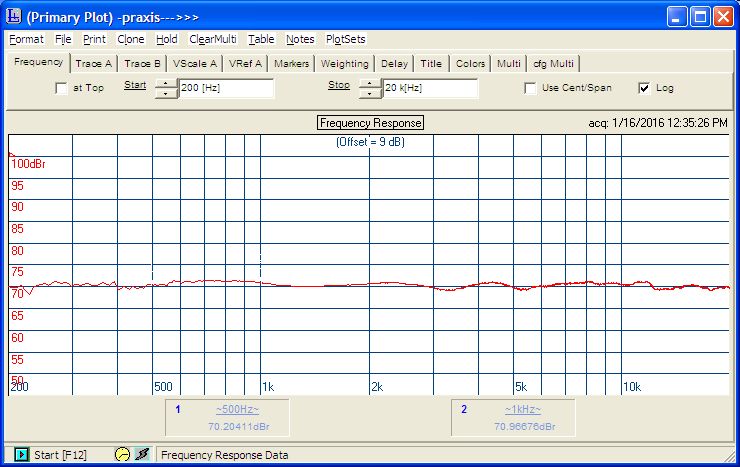Image resolution: width=740 pixels, height=467 pixels.
Task: Click the Start [F12] button label
Action: (60, 455)
